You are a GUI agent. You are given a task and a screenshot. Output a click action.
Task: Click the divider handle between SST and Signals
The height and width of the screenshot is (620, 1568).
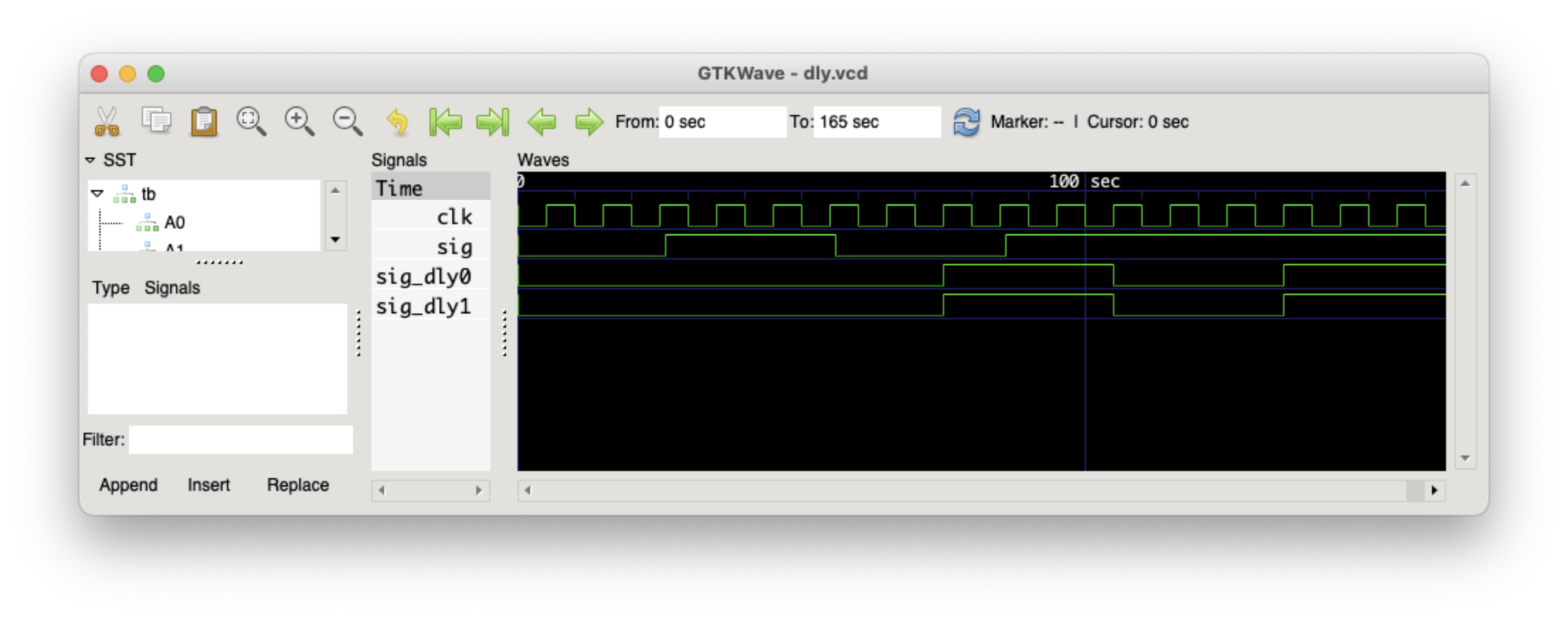359,333
